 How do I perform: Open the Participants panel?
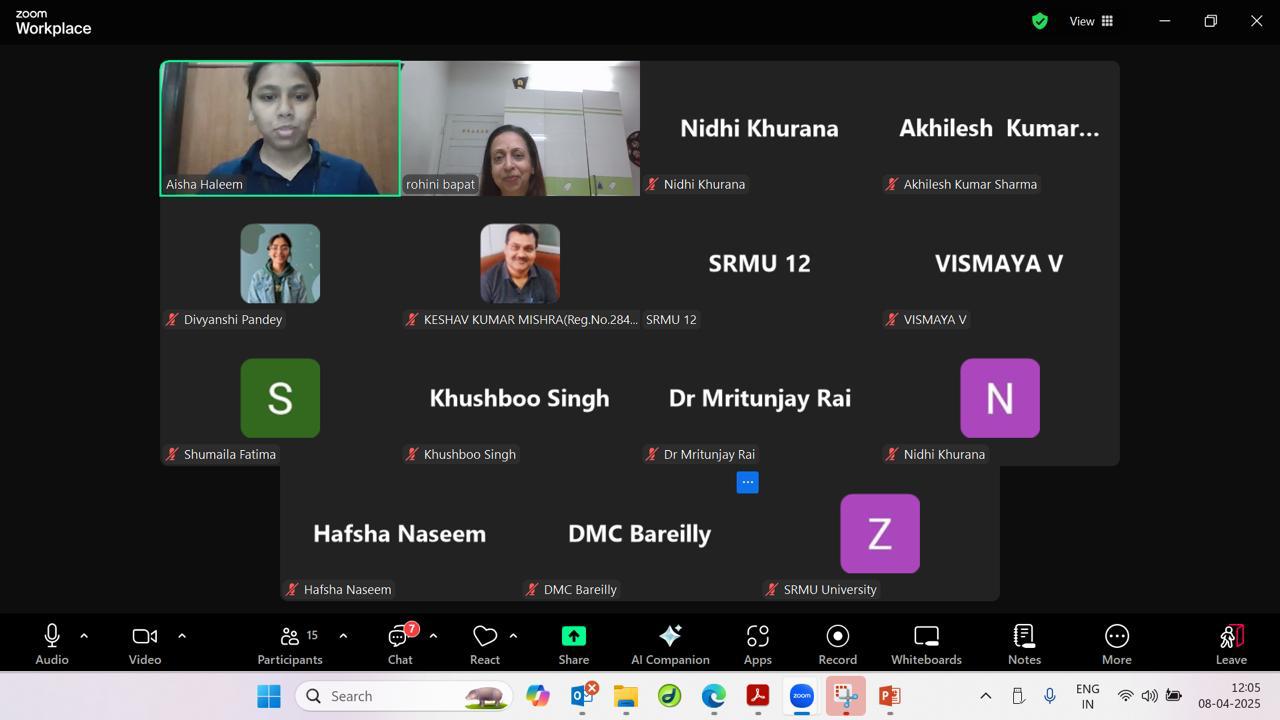pyautogui.click(x=290, y=645)
